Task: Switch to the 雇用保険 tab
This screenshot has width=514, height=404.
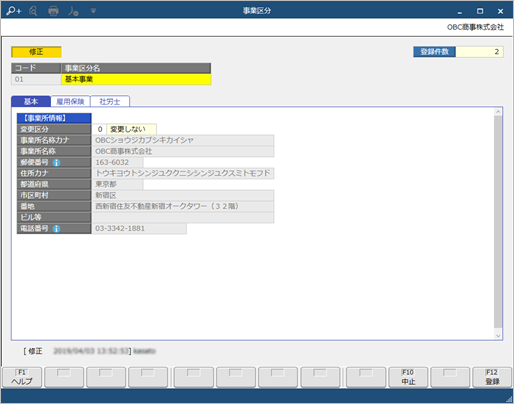Action: (x=70, y=101)
